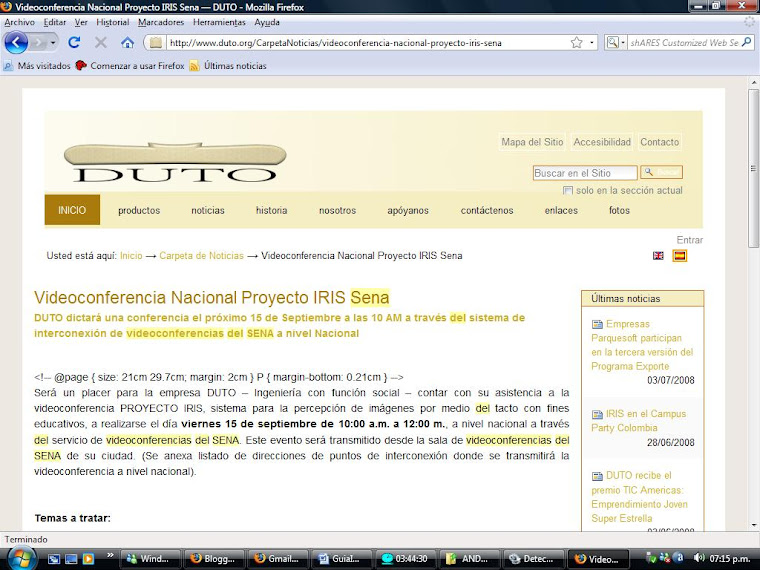
Task: Select the fotos navigation tab
Action: (x=619, y=210)
